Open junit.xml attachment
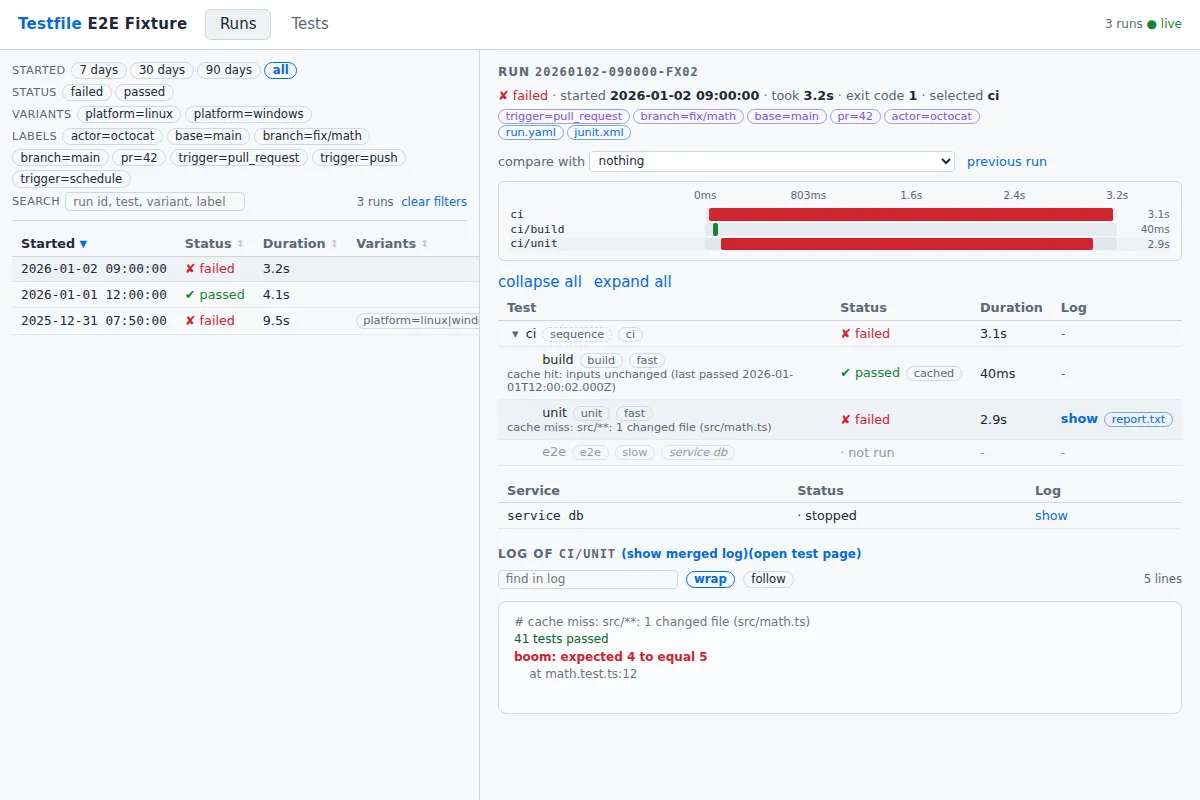1200x800 pixels. (x=599, y=132)
